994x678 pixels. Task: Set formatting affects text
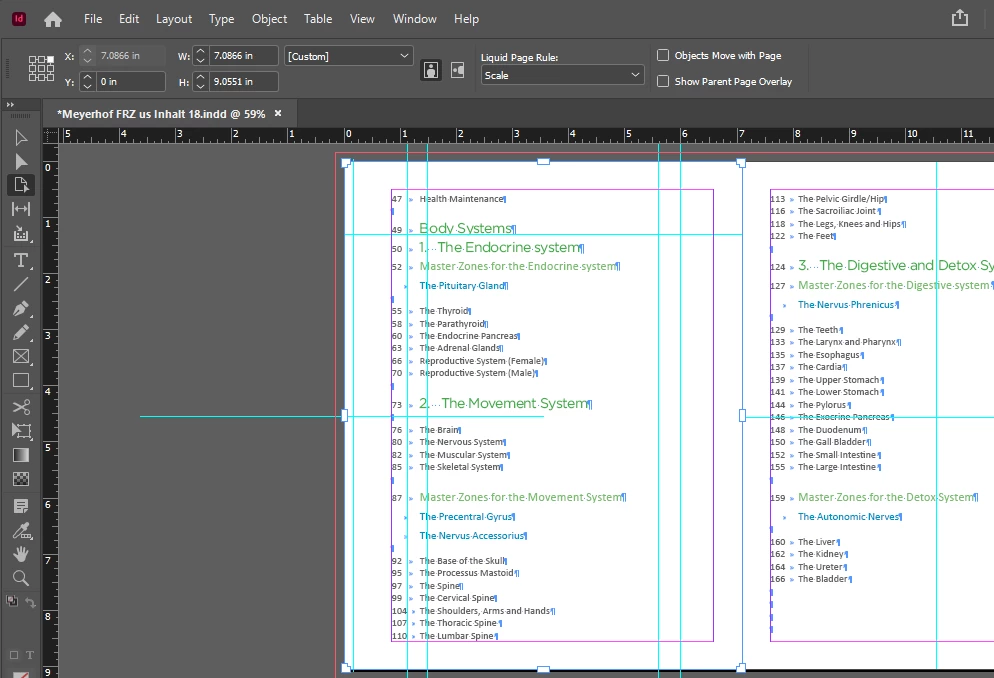29,655
